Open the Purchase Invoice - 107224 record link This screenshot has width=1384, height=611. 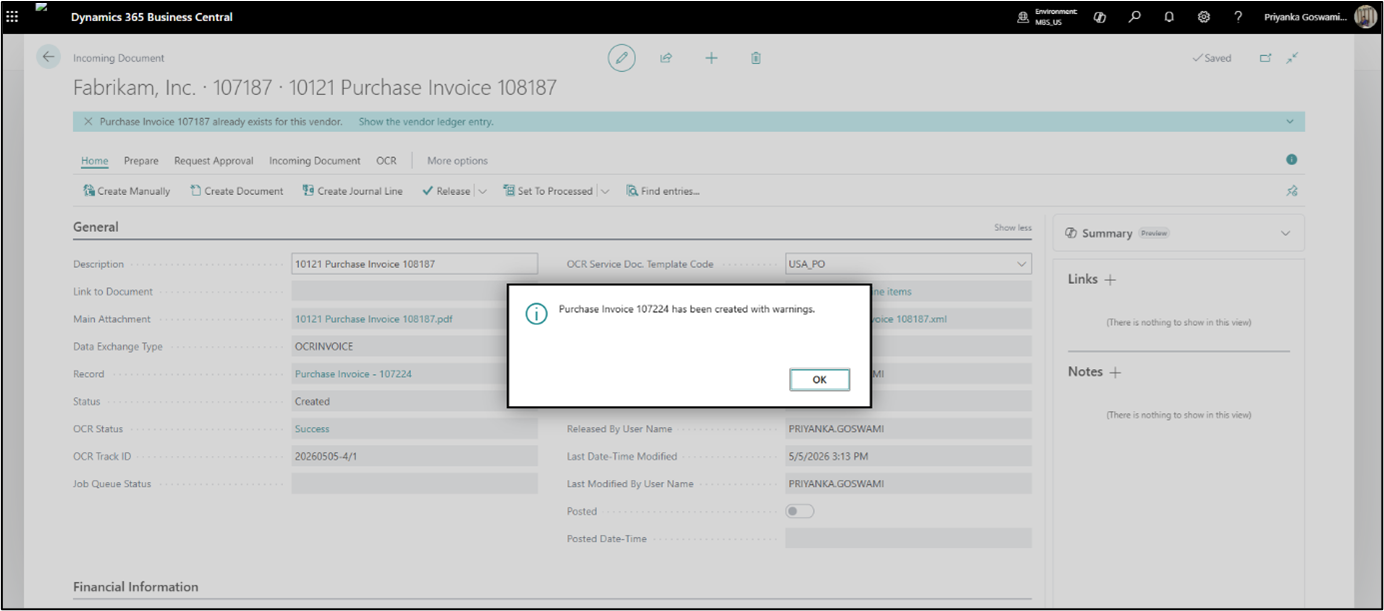click(353, 374)
